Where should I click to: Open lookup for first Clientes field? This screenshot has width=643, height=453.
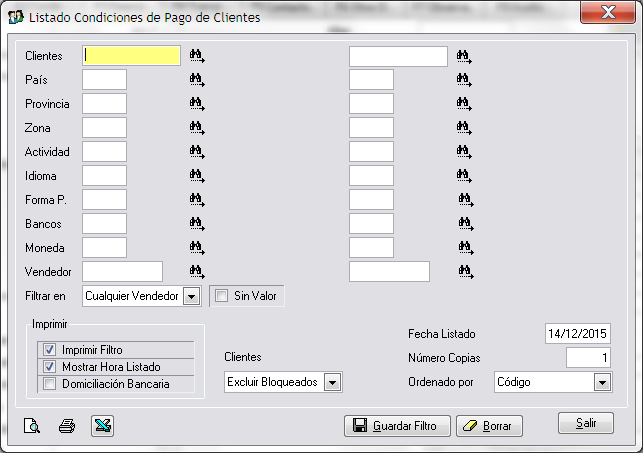(197, 56)
